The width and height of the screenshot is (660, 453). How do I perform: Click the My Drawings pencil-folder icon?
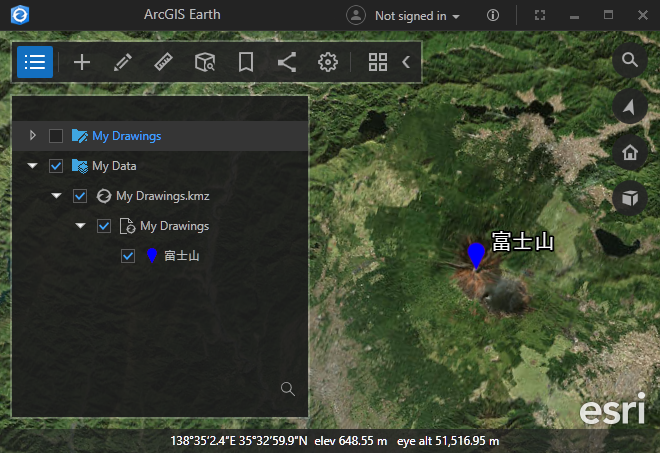[80, 136]
